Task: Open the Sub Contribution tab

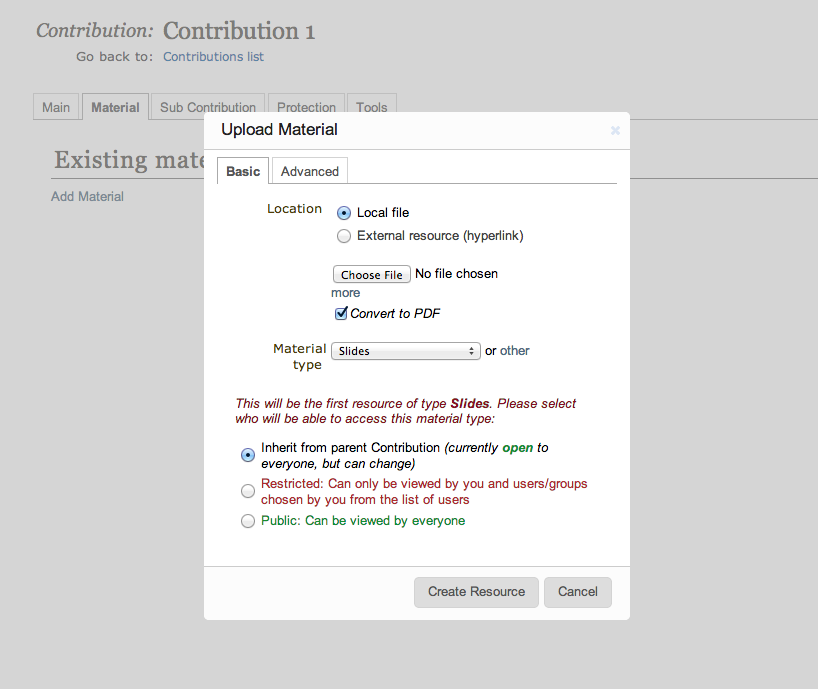Action: 208,107
